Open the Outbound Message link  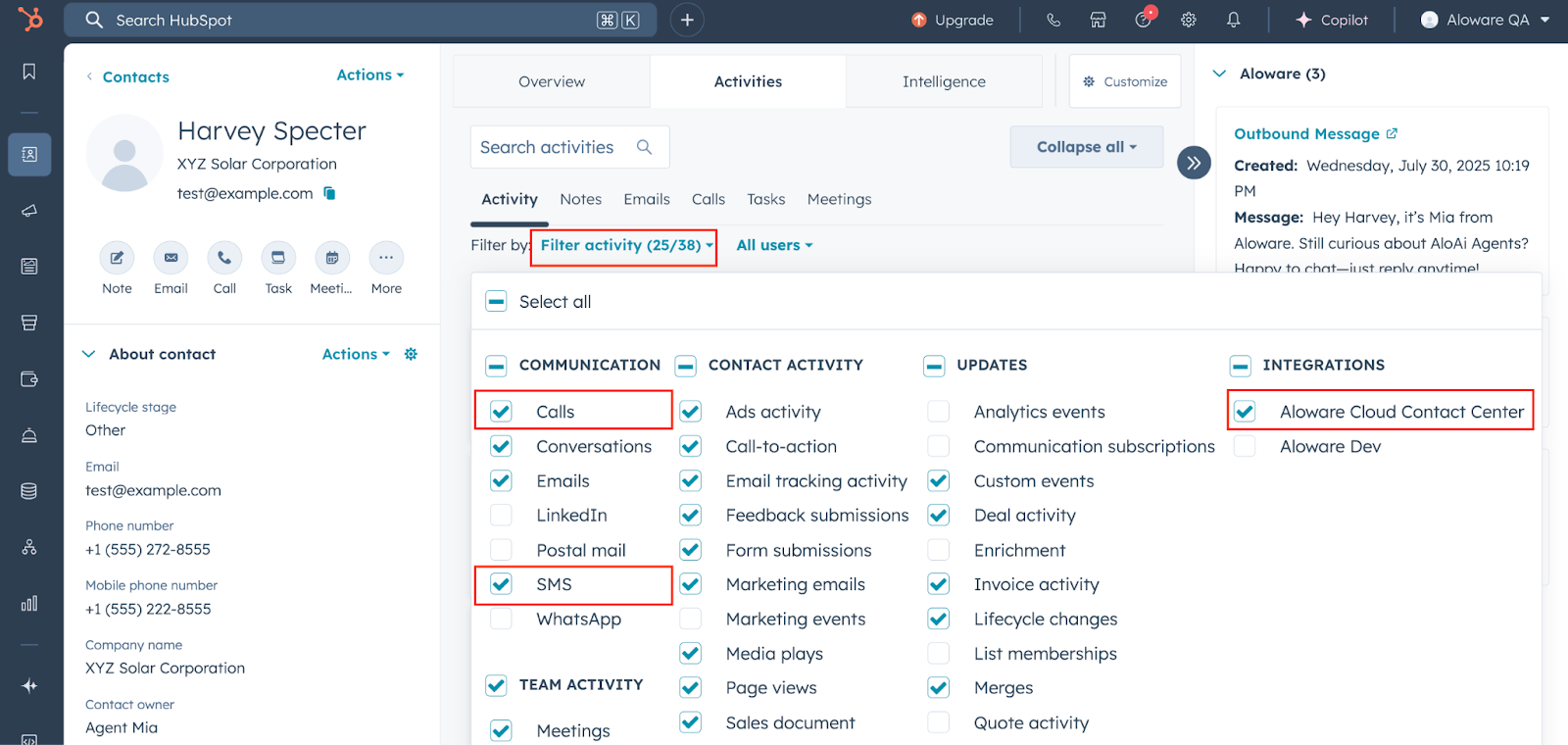pyautogui.click(x=1306, y=133)
